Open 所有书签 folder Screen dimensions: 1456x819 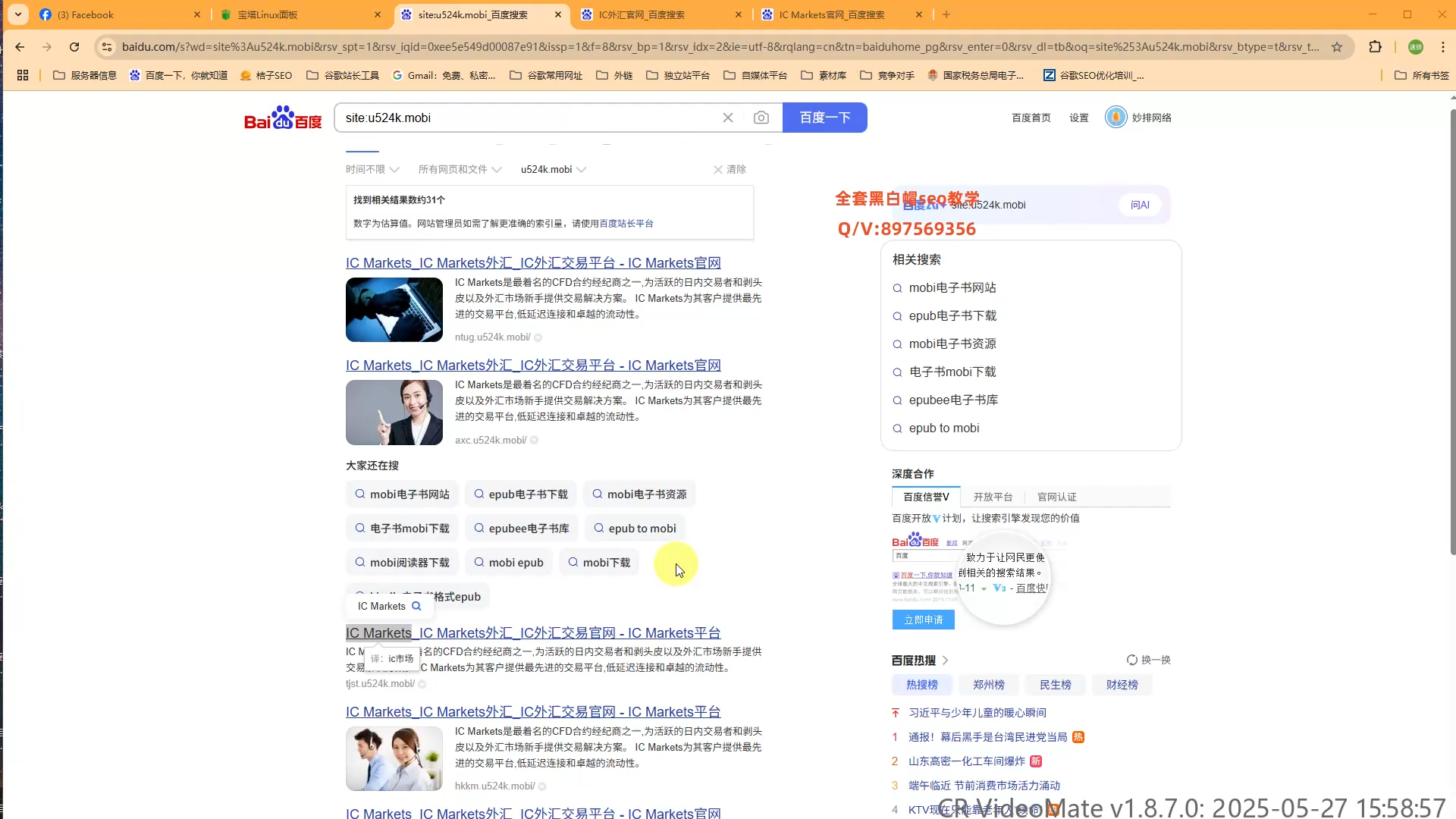tap(1422, 75)
